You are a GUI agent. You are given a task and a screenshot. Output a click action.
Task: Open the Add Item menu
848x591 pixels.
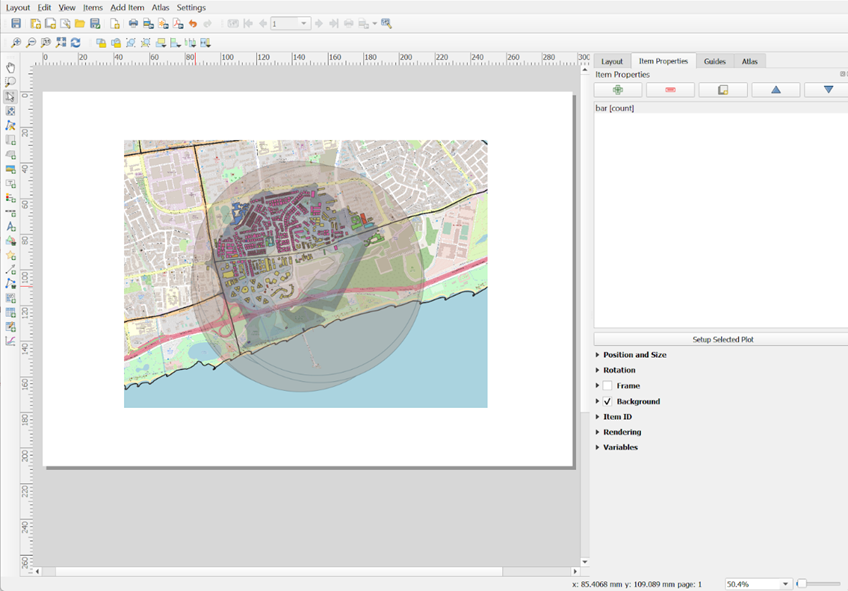tap(127, 7)
